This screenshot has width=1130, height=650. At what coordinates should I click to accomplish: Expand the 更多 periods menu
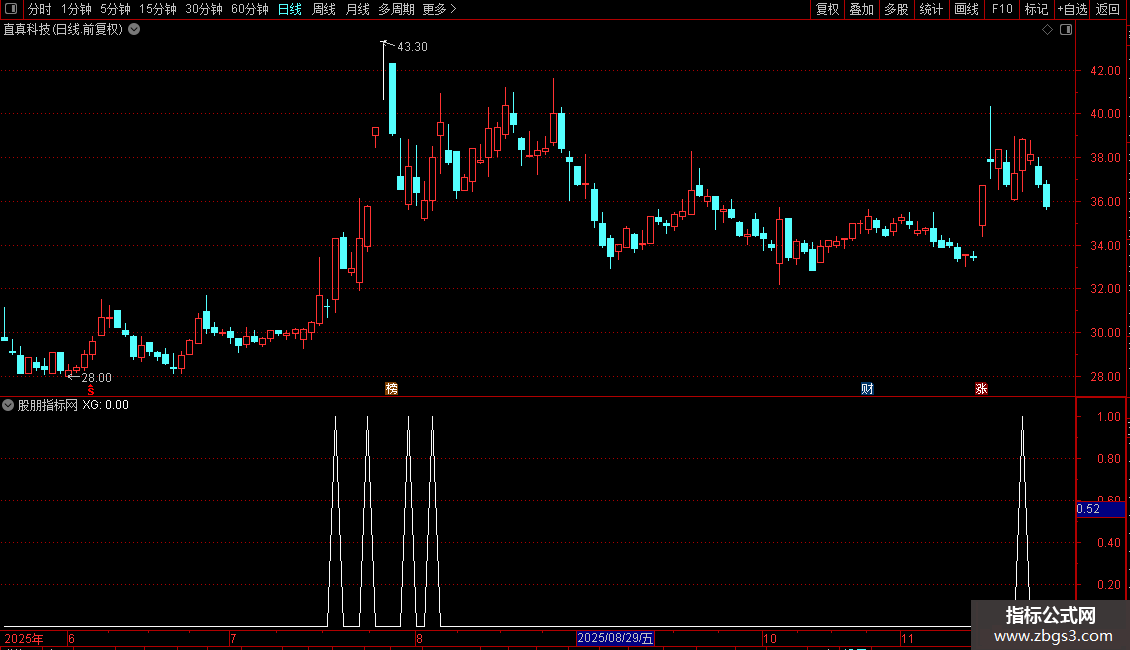(439, 9)
